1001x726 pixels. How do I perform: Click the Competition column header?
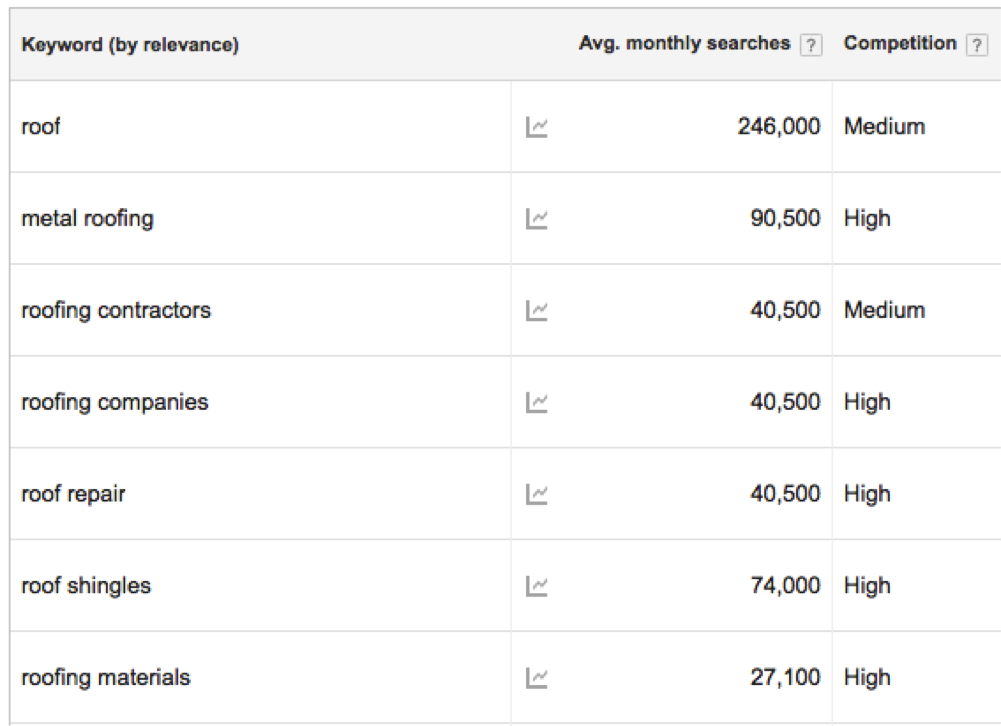(x=900, y=45)
